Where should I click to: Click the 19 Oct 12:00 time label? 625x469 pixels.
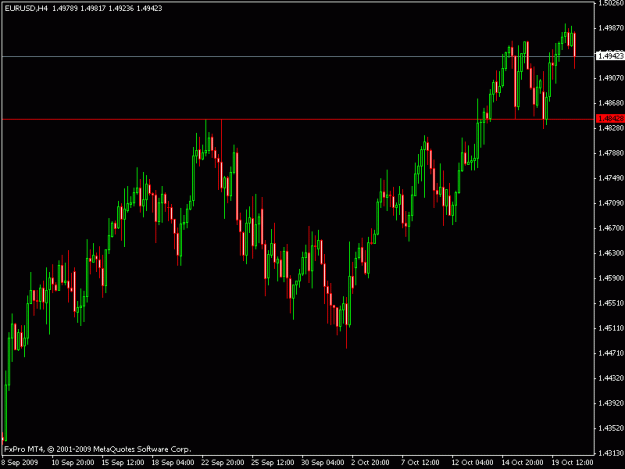572,462
